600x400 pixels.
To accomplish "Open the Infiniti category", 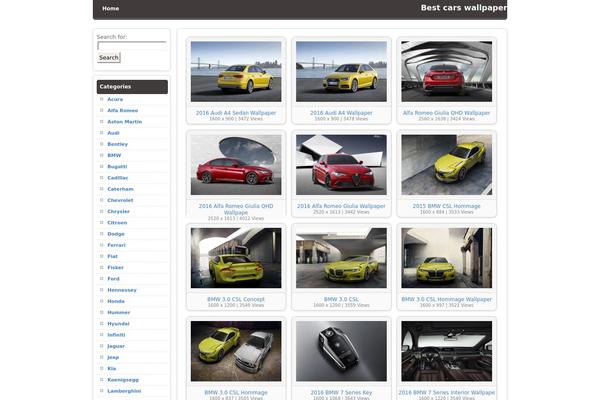I will tap(116, 335).
